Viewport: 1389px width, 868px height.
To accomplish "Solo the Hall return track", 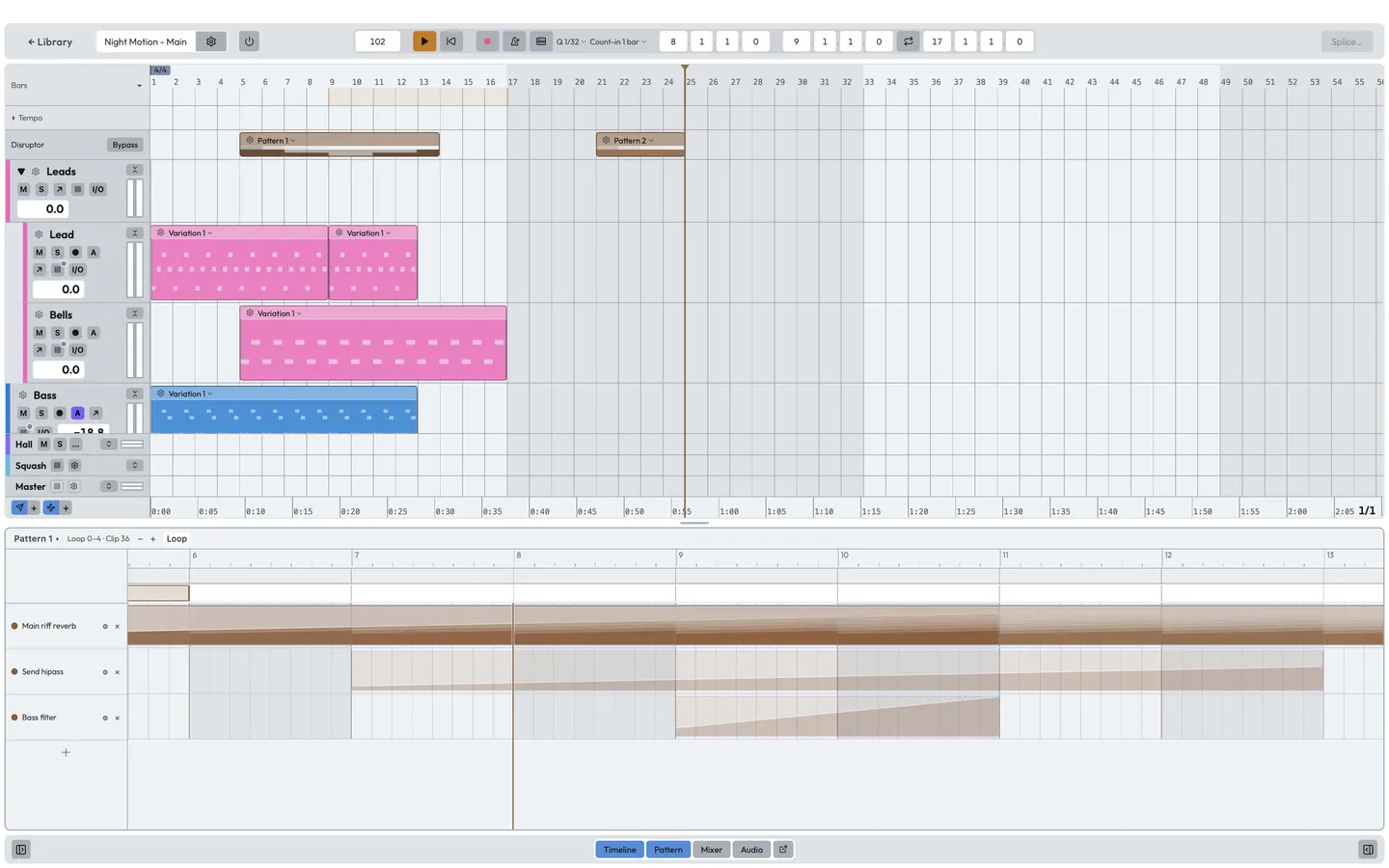I will (x=60, y=445).
